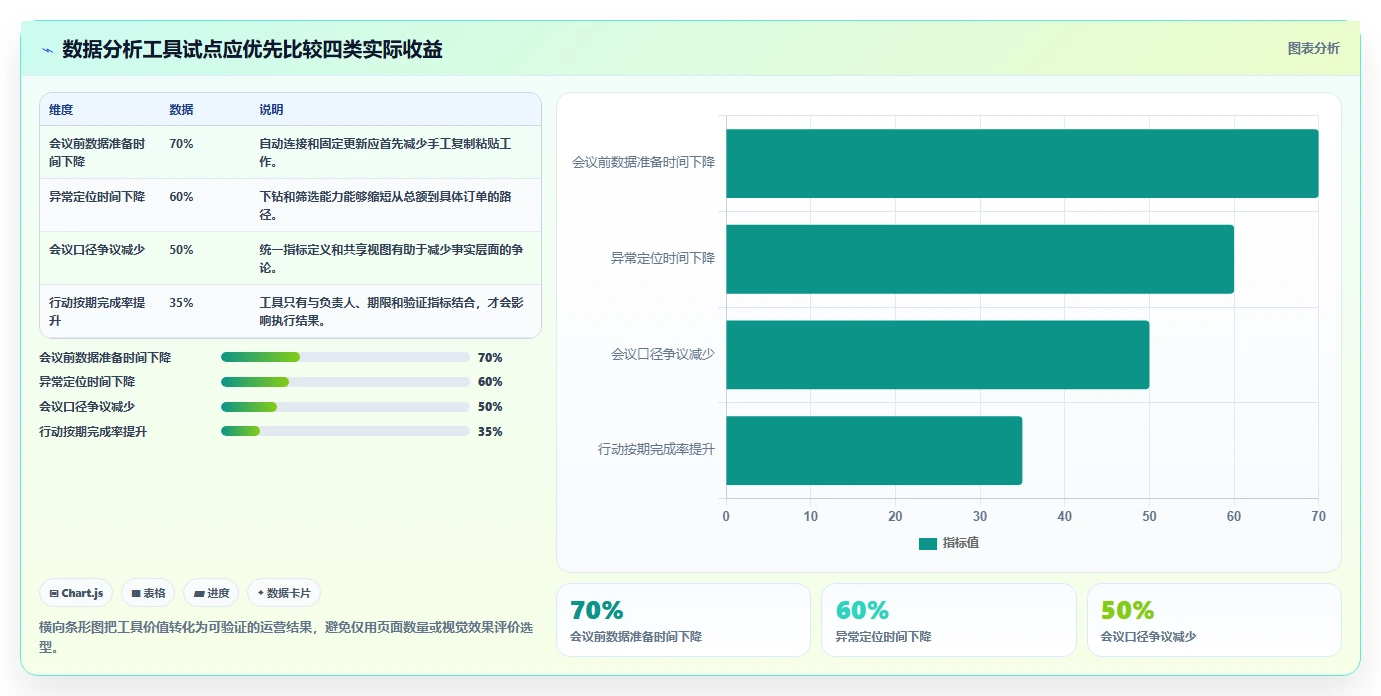Select the Chart.js tag chip
The image size is (1381, 696).
76,593
